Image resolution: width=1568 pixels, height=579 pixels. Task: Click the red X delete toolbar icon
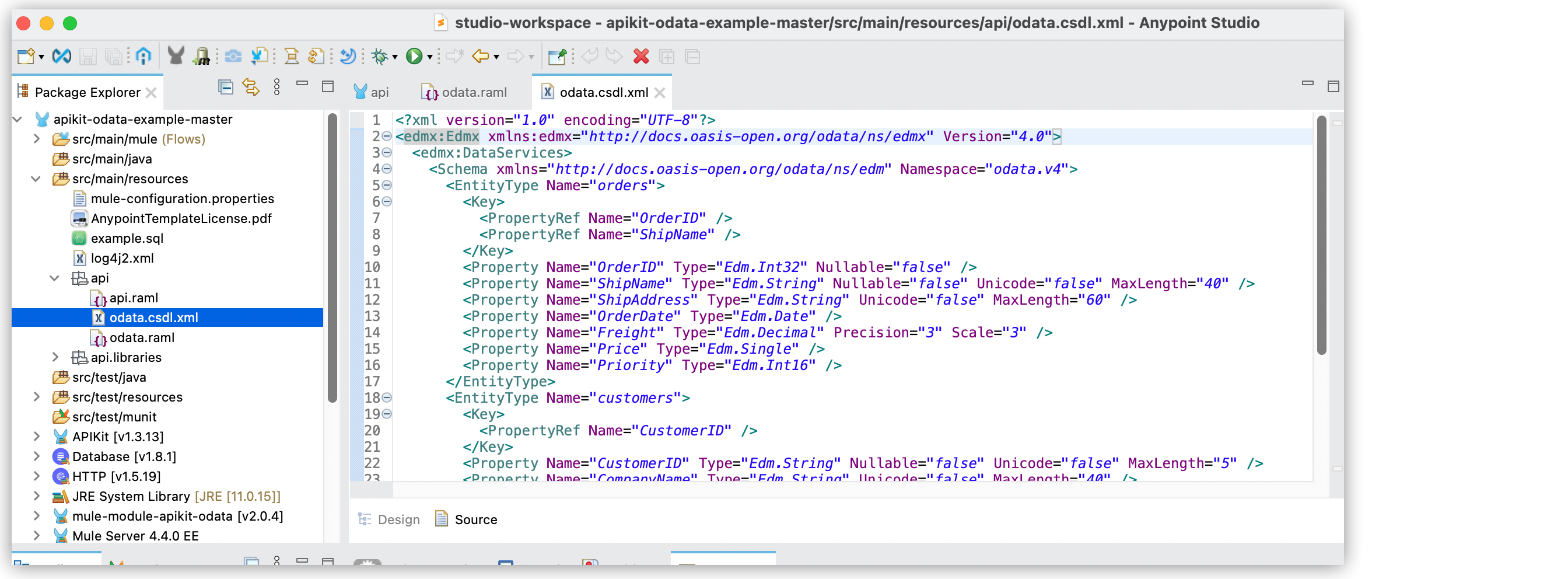click(641, 57)
